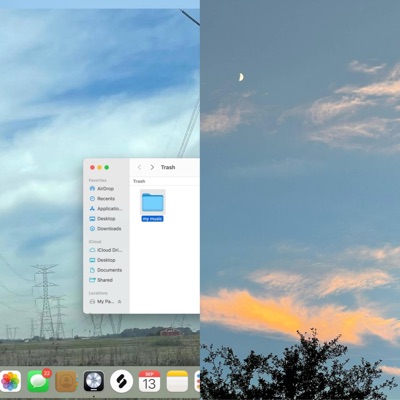Open Applications in the Finder sidebar
The image size is (400, 400).
click(106, 209)
